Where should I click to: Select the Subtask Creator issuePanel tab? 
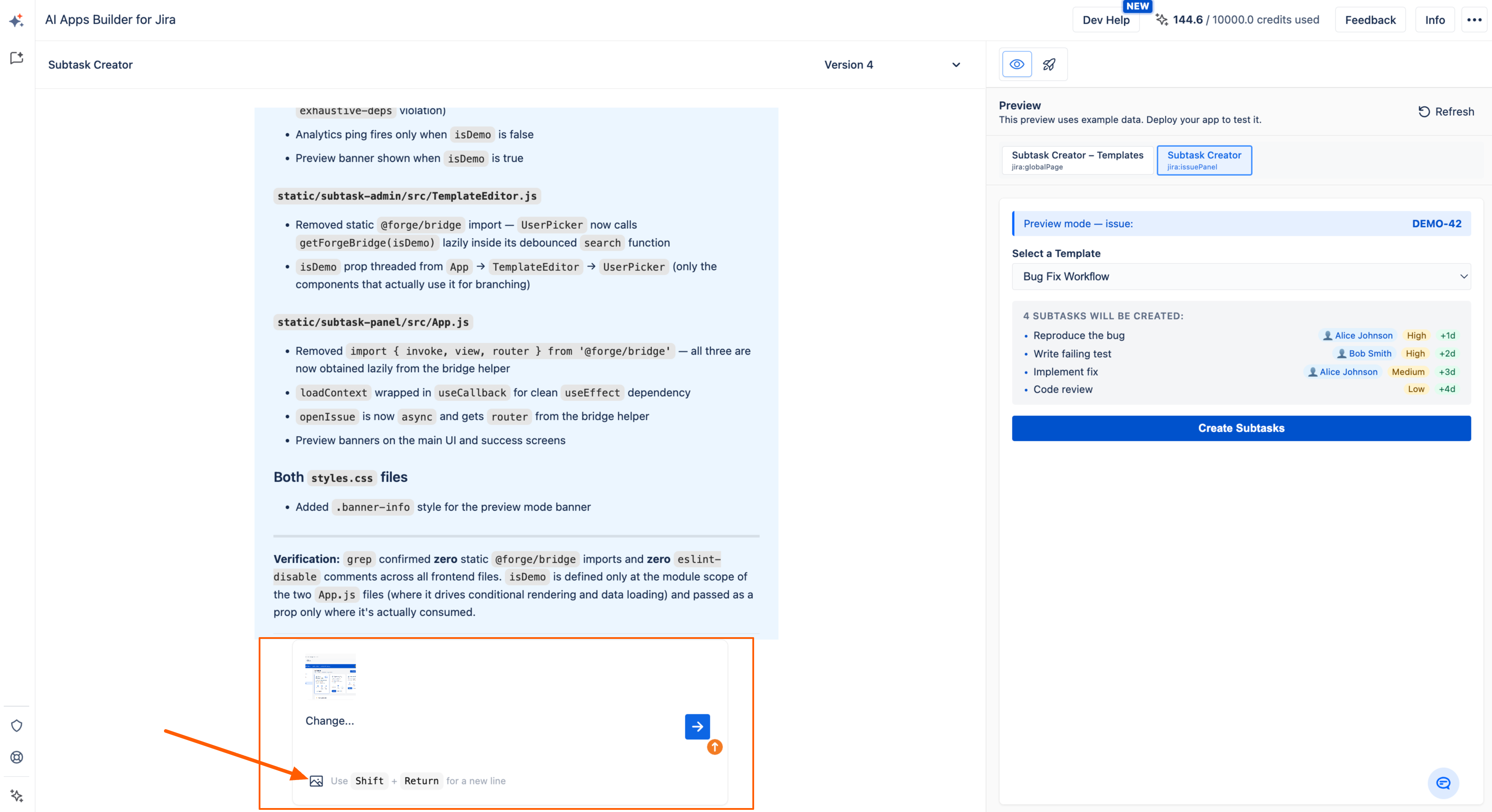[x=1204, y=160]
